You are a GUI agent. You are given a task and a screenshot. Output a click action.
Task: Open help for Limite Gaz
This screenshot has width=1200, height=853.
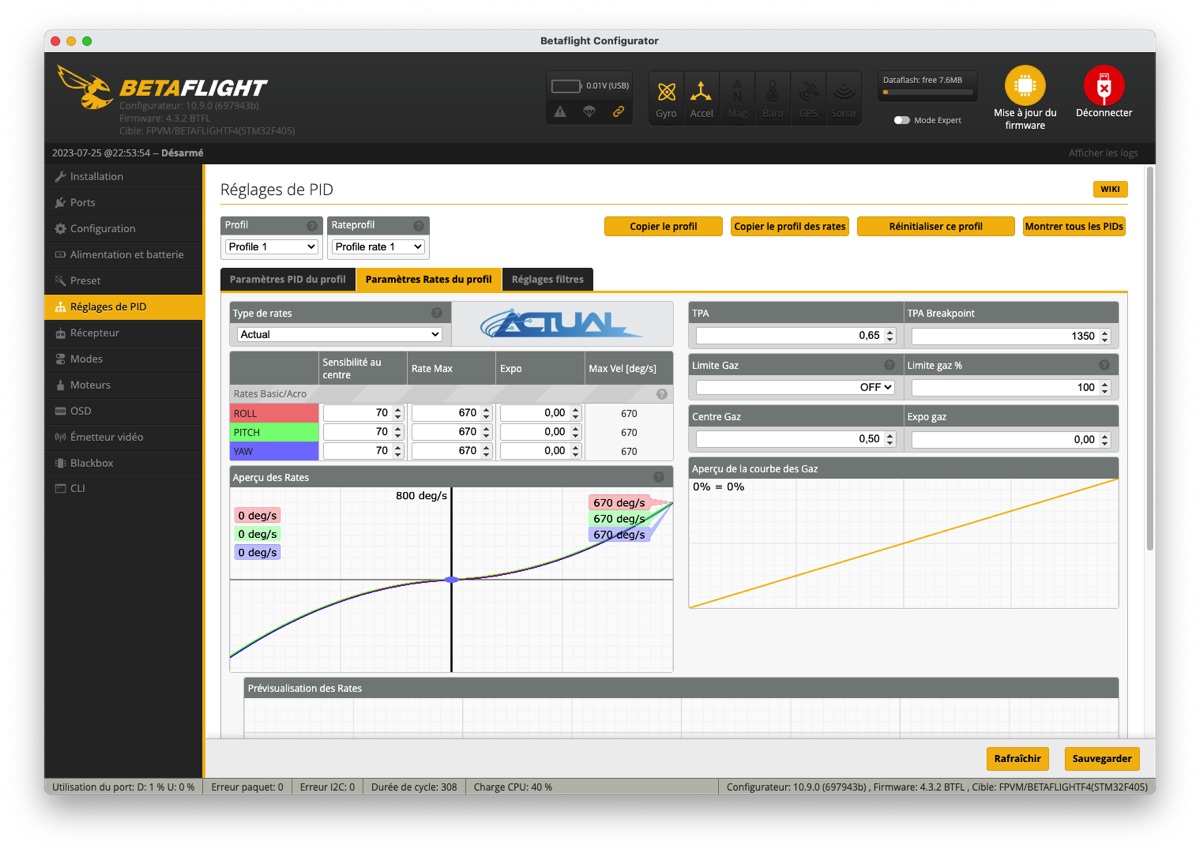(889, 365)
